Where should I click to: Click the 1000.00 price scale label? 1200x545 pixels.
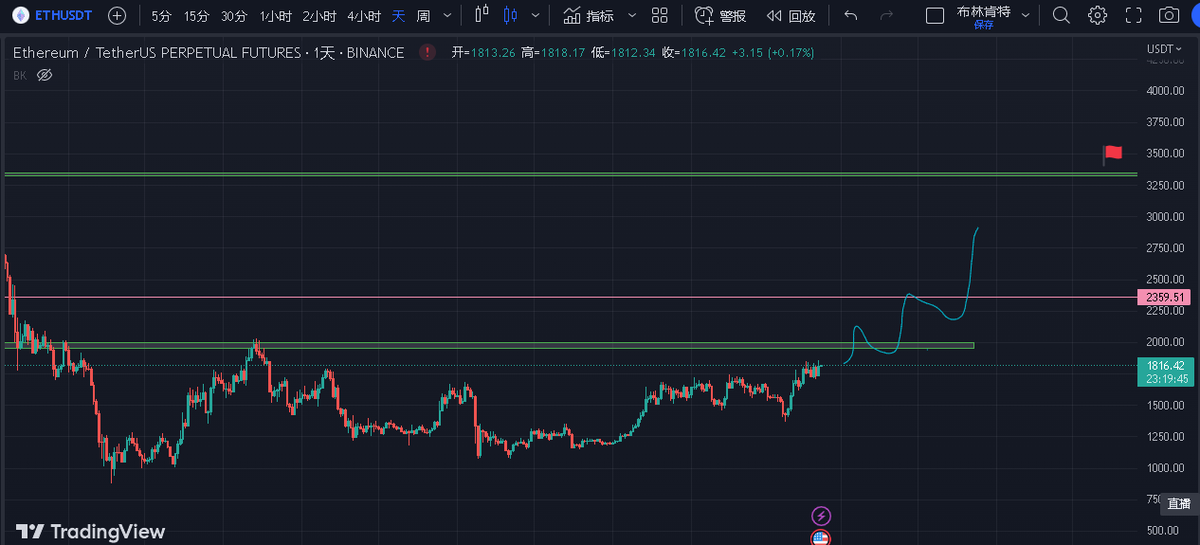pos(1165,468)
